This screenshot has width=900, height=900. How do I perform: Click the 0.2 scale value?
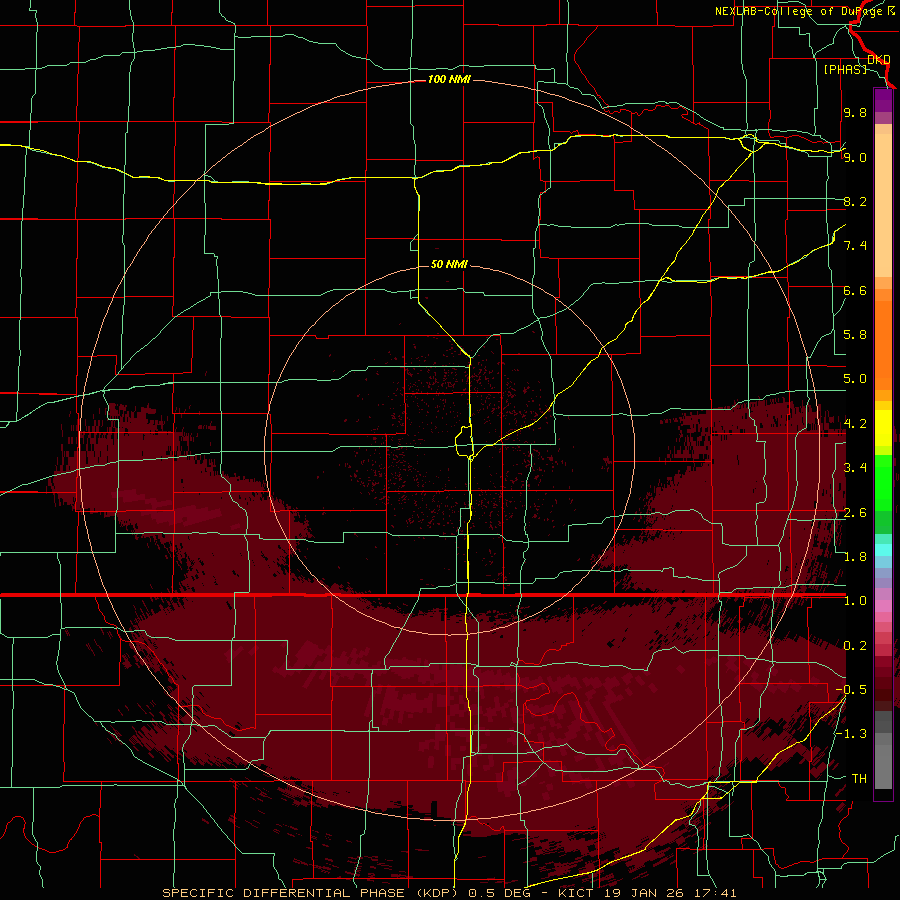[x=855, y=646]
